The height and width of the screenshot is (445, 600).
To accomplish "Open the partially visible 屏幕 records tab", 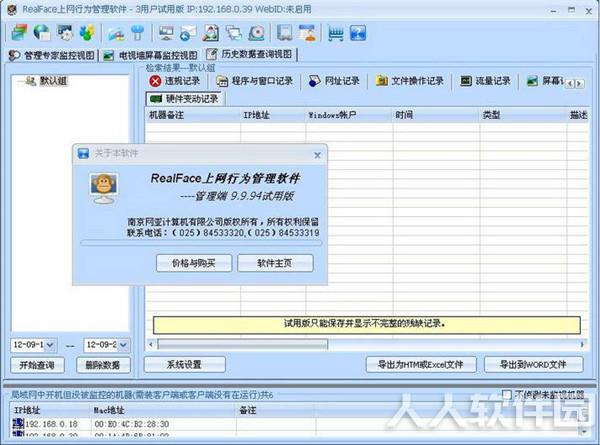I will [544, 81].
